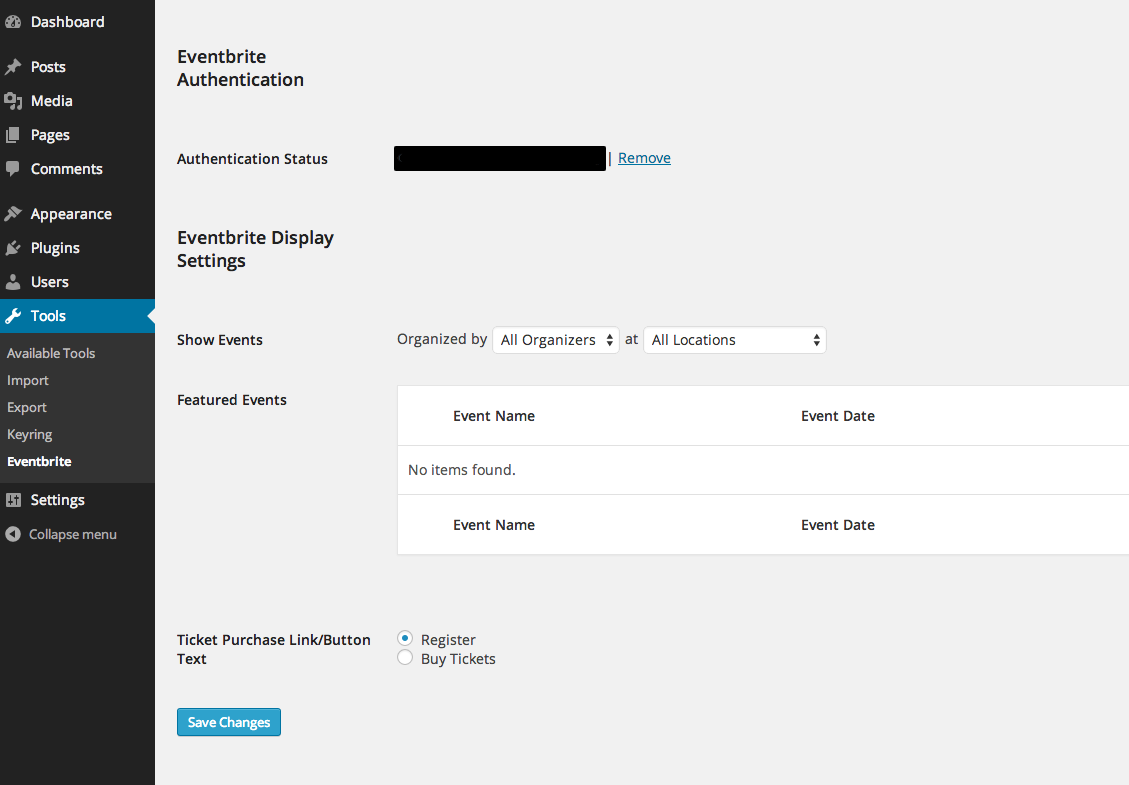The height and width of the screenshot is (785, 1129).
Task: Click the Collapse menu arrow icon
Action: point(13,534)
